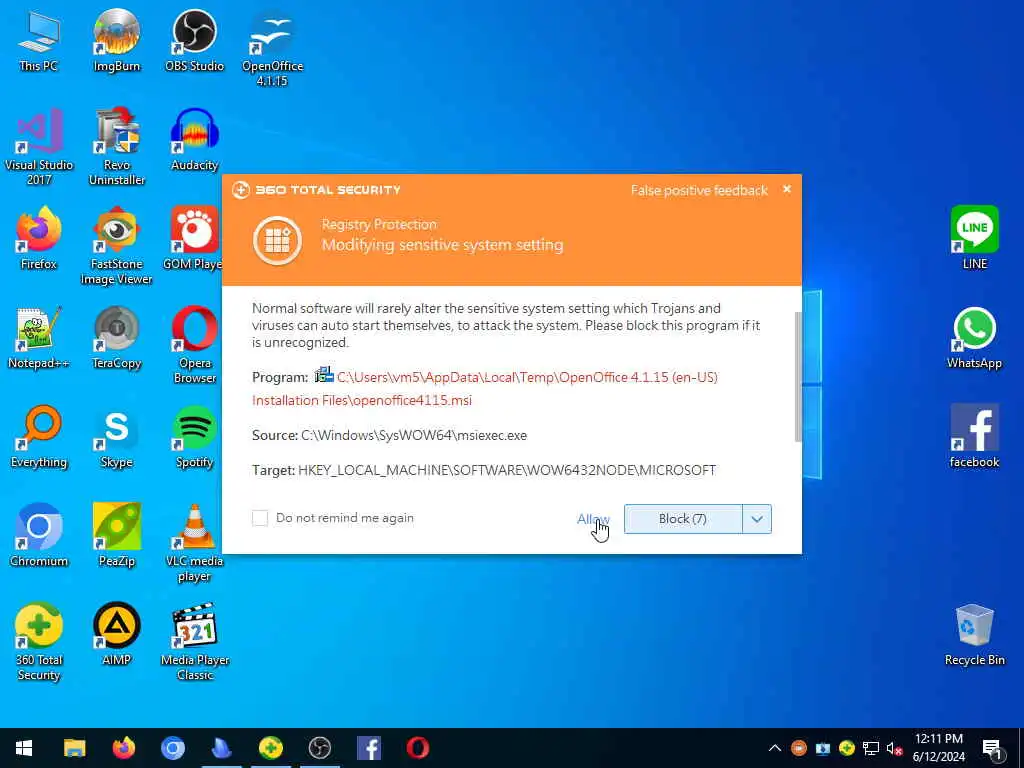The image size is (1024, 768).
Task: Open Chromium from the taskbar
Action: 173,748
